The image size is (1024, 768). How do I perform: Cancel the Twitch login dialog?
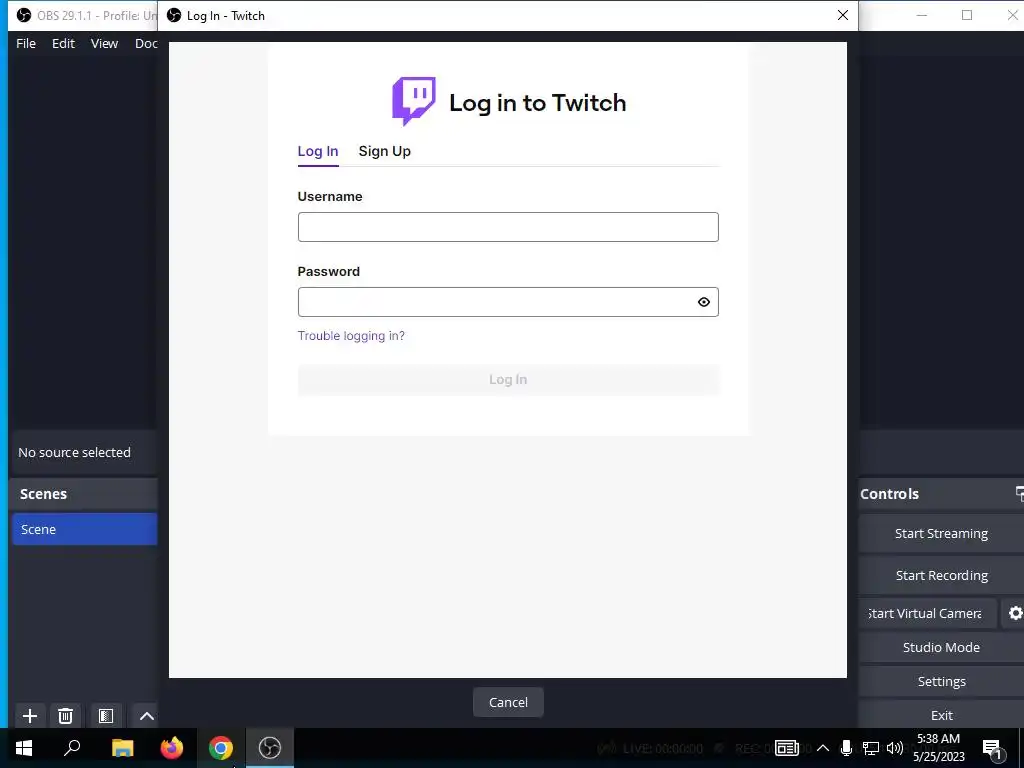(508, 702)
